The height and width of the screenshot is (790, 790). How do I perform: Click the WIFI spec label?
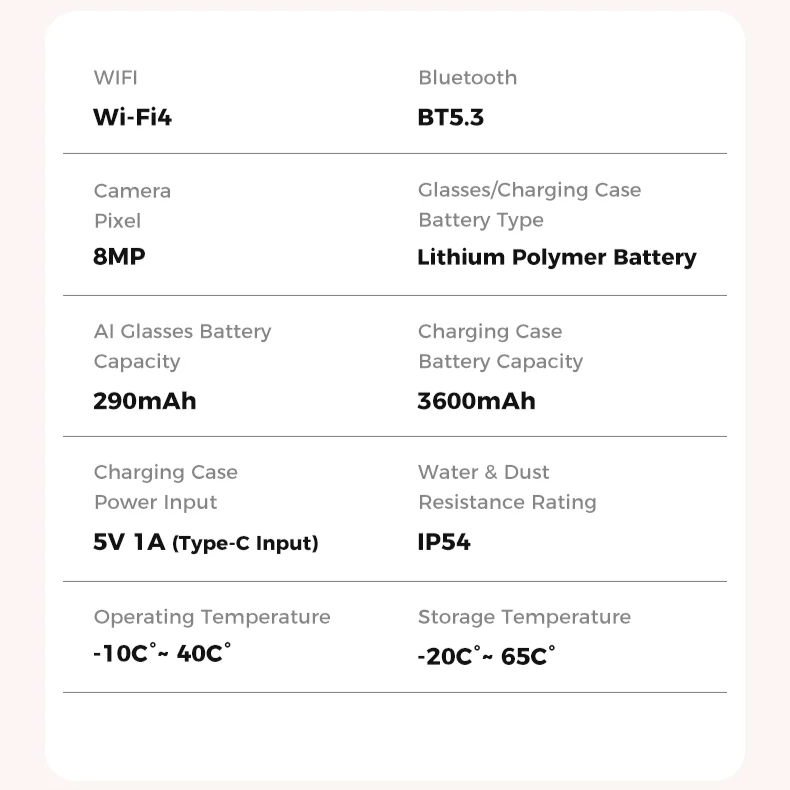coord(115,78)
